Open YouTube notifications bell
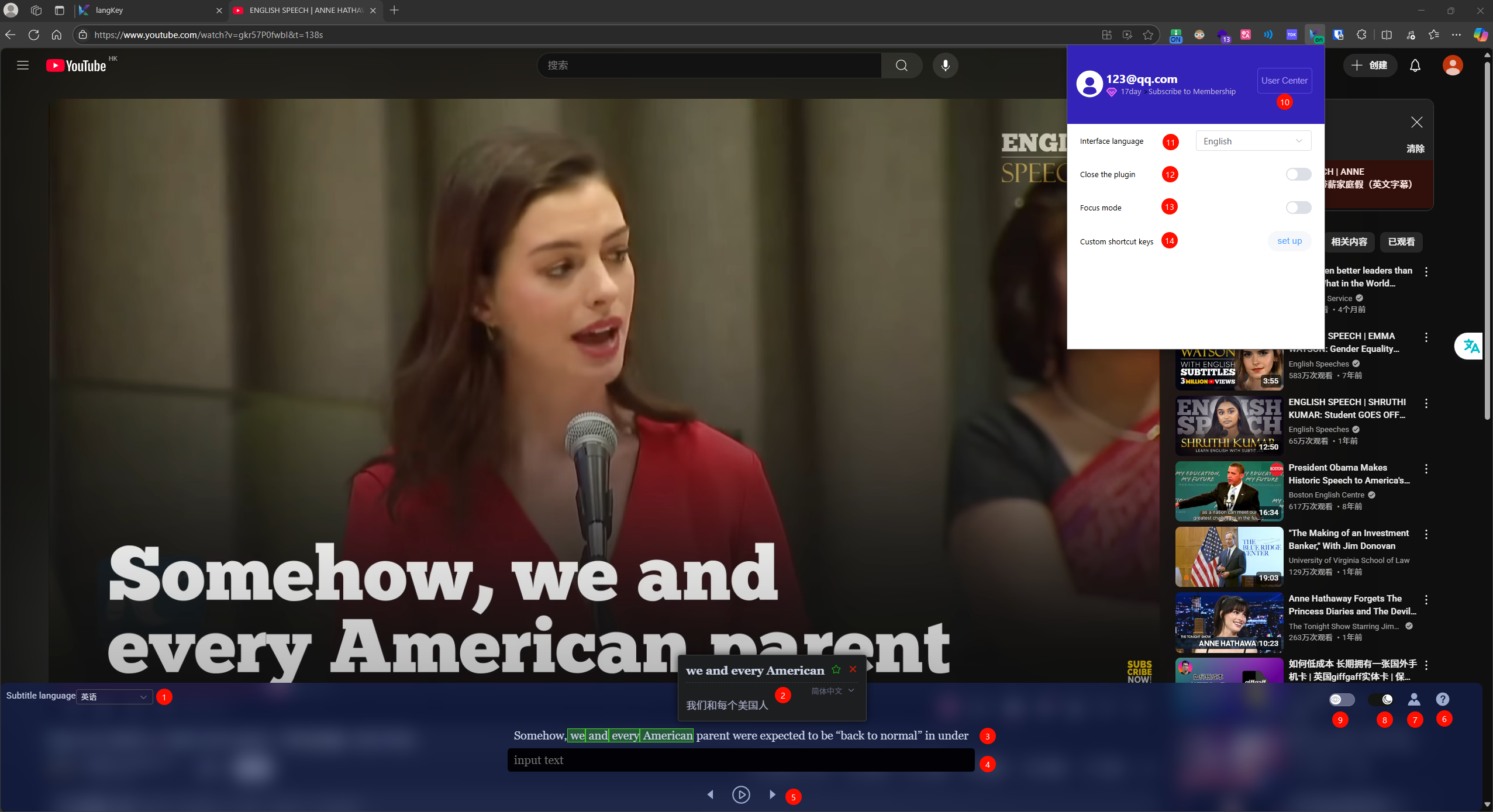This screenshot has height=812, width=1493. tap(1415, 65)
